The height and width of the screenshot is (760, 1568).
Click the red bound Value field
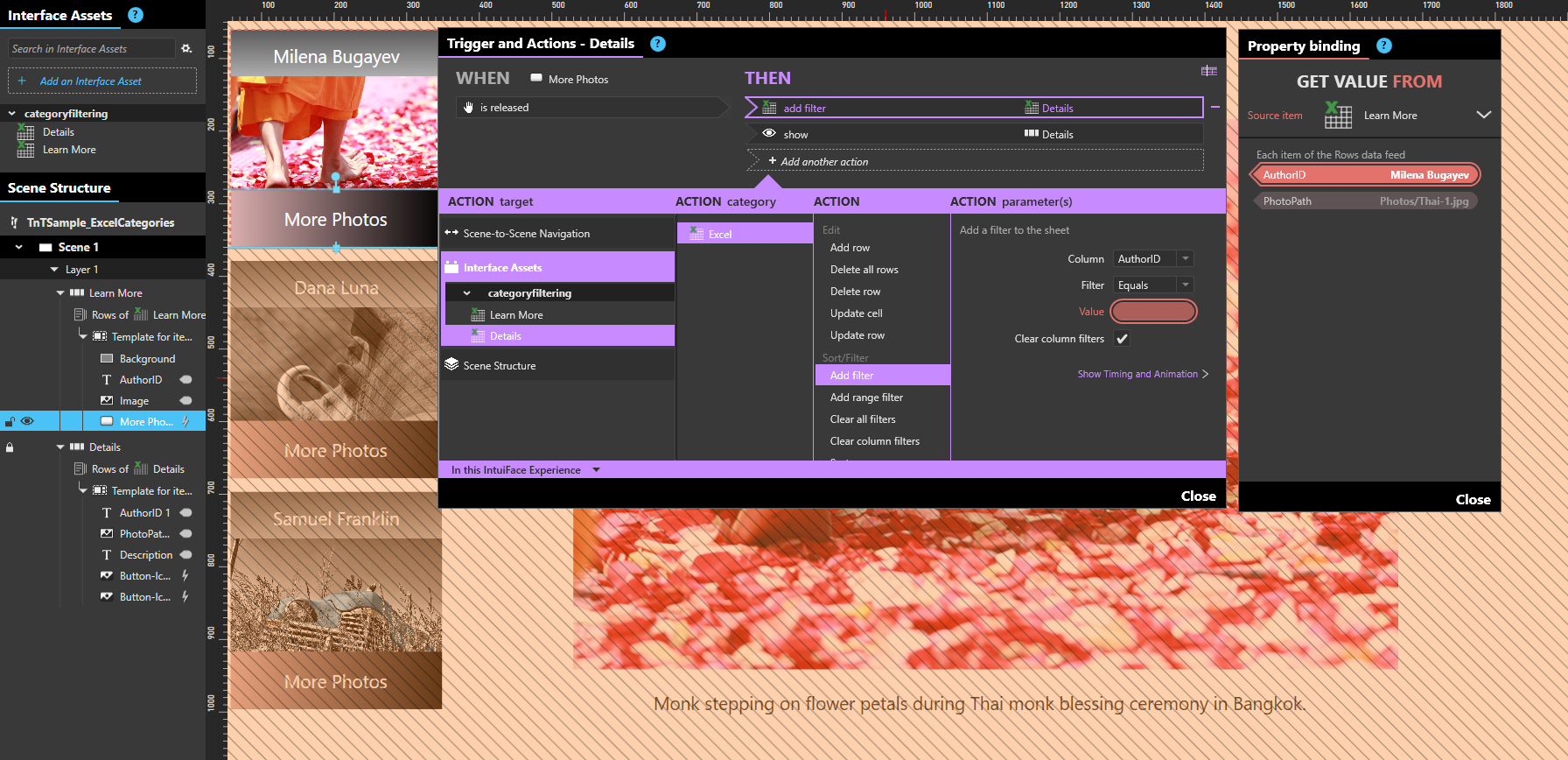pyautogui.click(x=1152, y=312)
